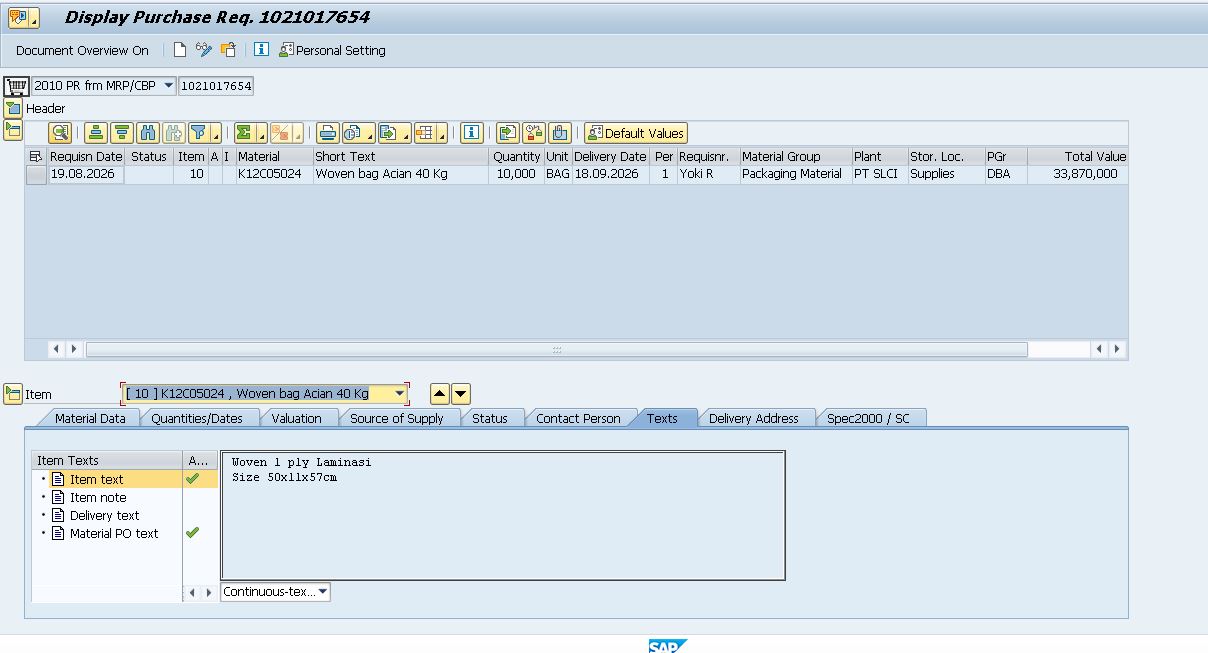Click the Print icon in item toolbar
Viewport: 1208px width, 653px height.
click(x=328, y=133)
